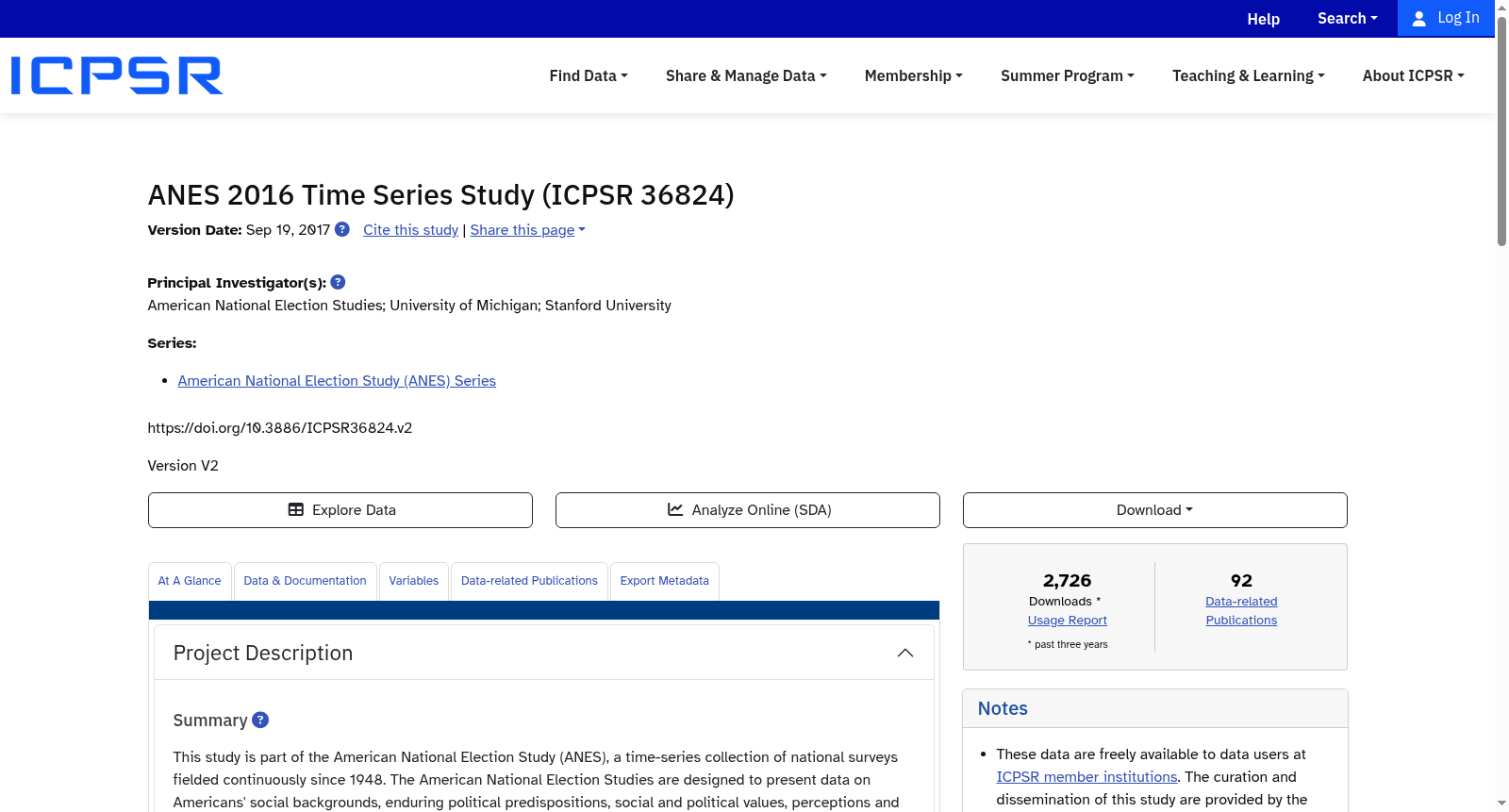This screenshot has width=1509, height=812.
Task: Click the scrollbar down arrow
Action: click(1501, 804)
